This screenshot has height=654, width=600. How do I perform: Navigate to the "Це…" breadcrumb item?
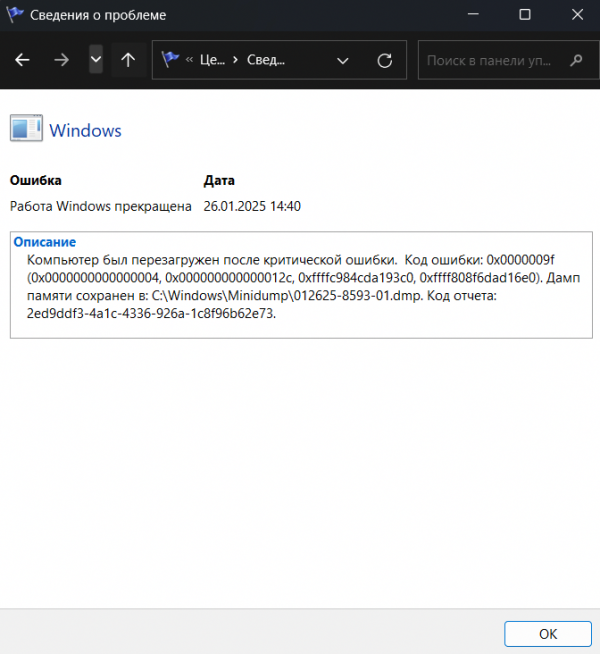coord(212,60)
